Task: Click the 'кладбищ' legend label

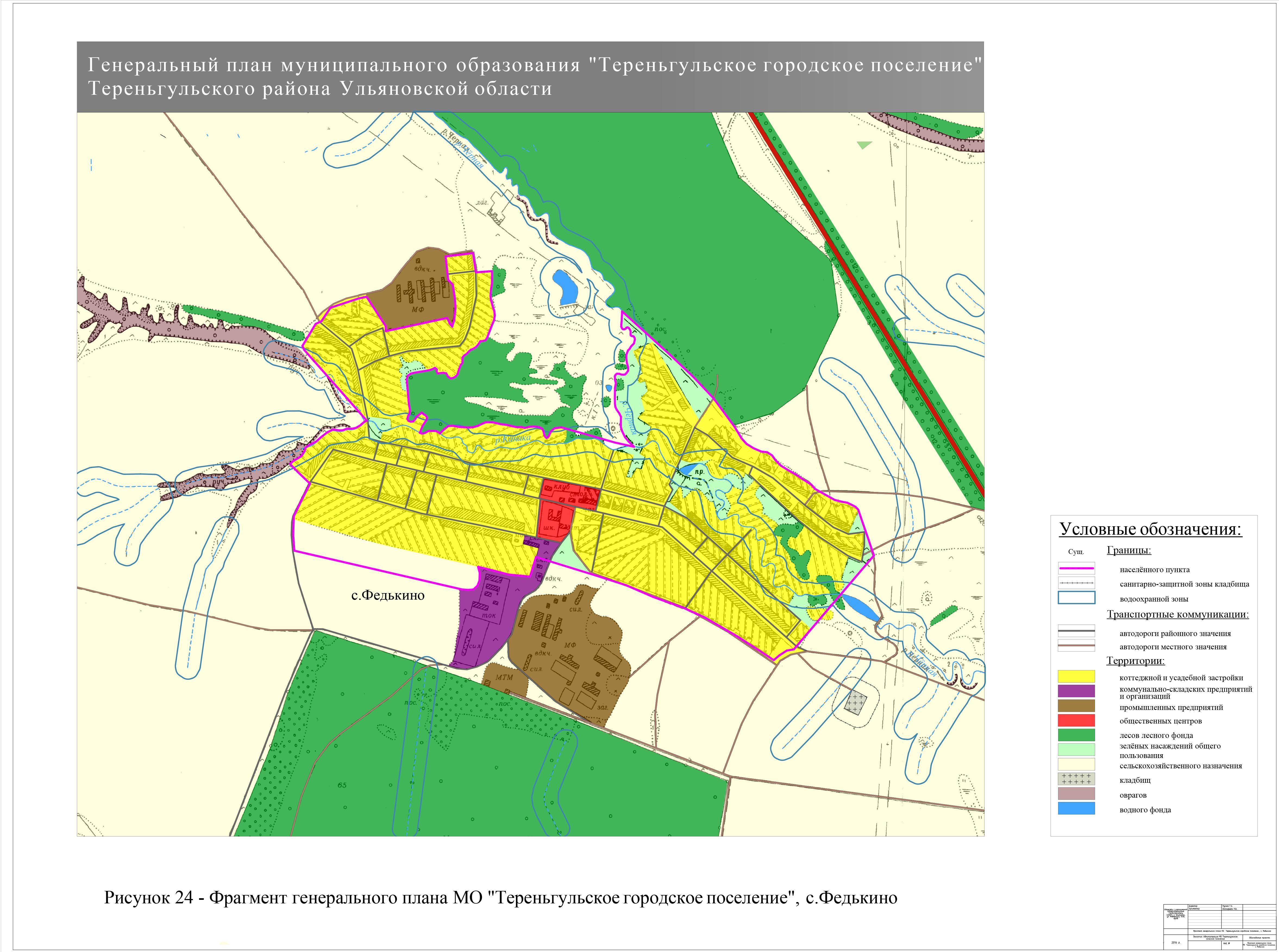Action: (x=1135, y=780)
